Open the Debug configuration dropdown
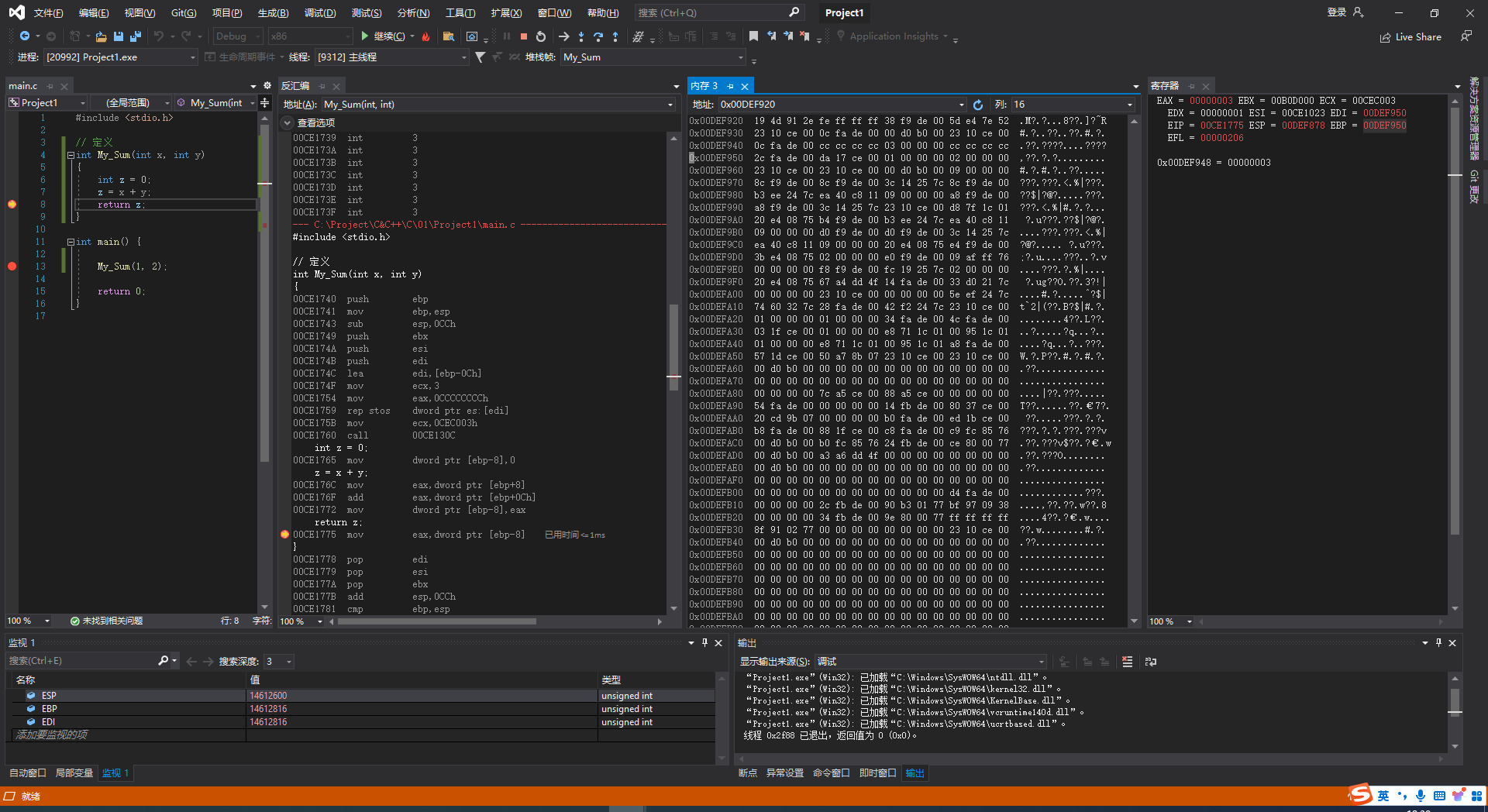This screenshot has height=812, width=1488. (237, 36)
